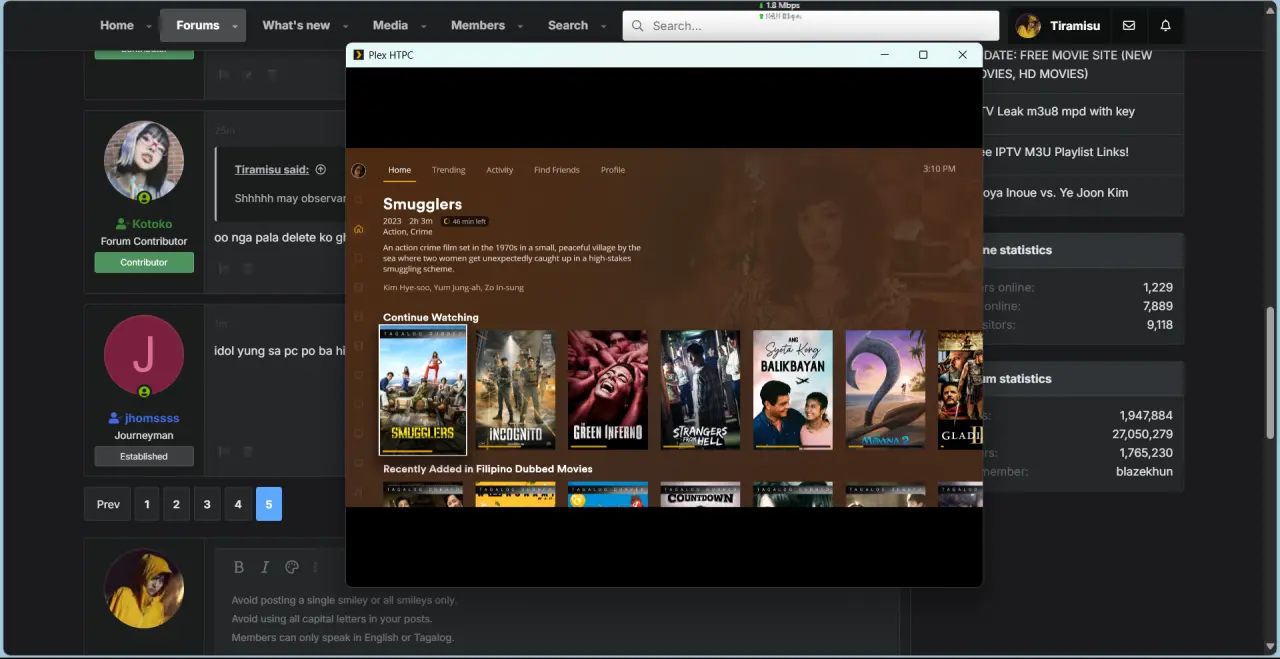This screenshot has height=659, width=1280.
Task: Click the forum search magnifier icon
Action: (637, 26)
